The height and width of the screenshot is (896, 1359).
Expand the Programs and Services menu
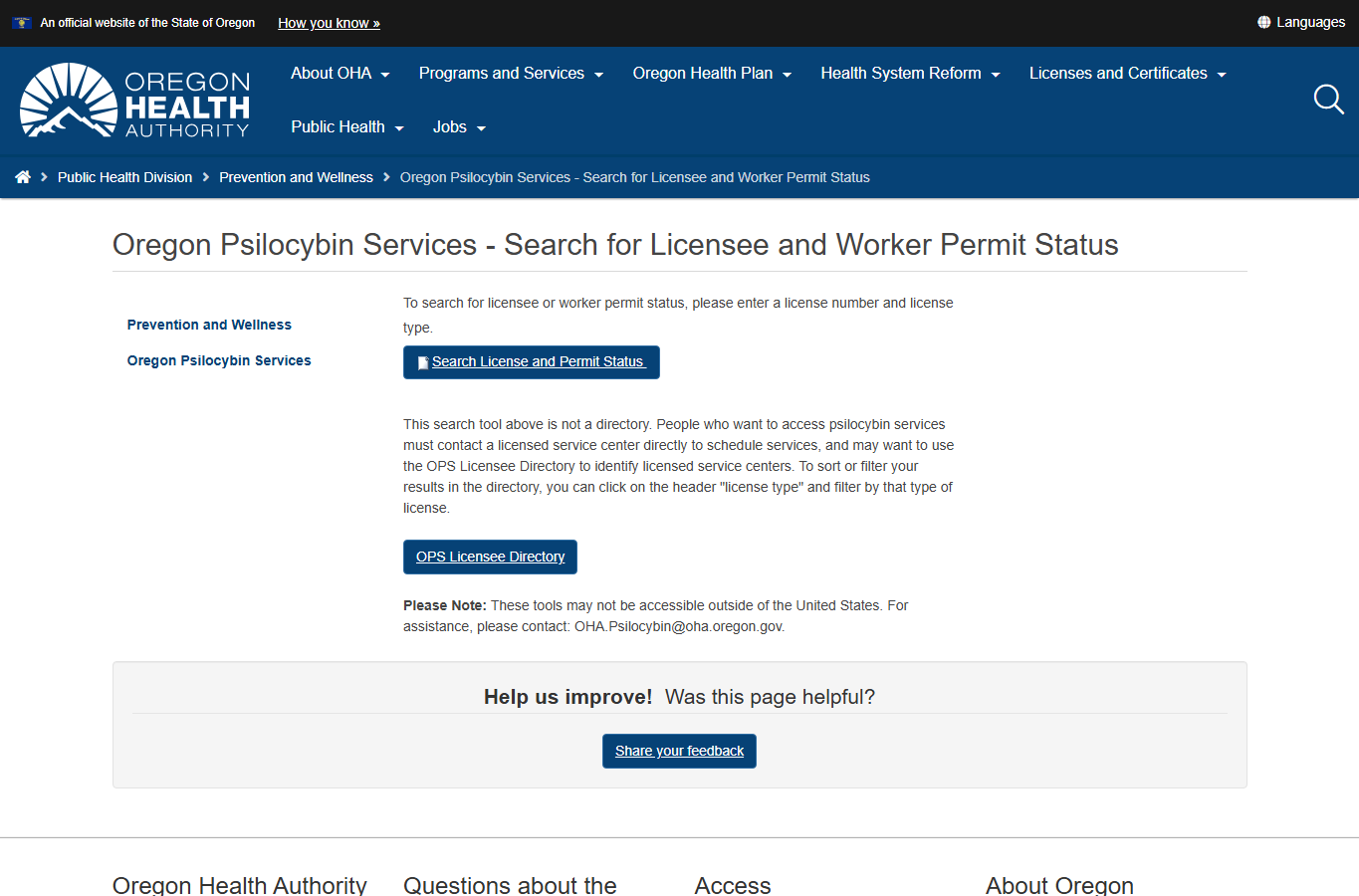coord(511,74)
